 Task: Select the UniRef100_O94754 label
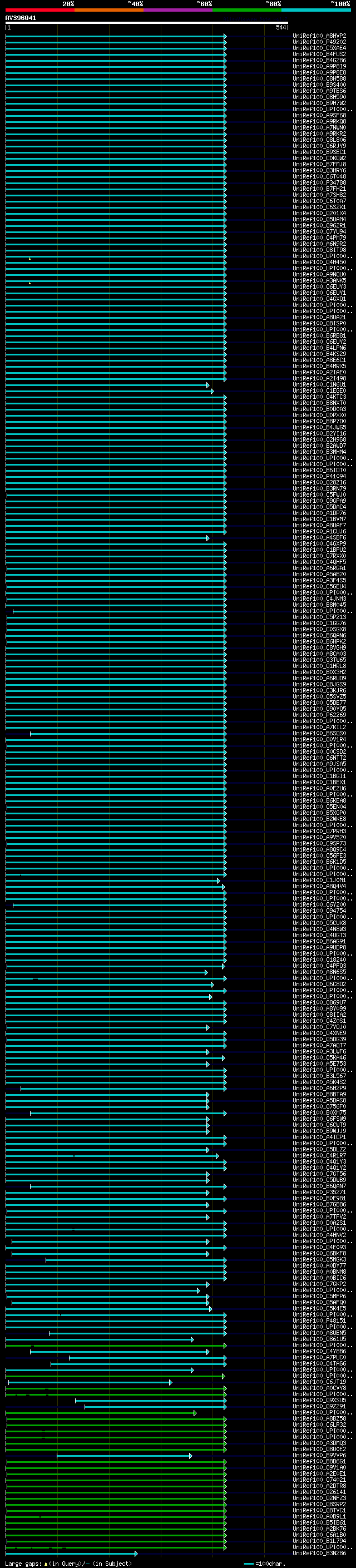[319, 911]
